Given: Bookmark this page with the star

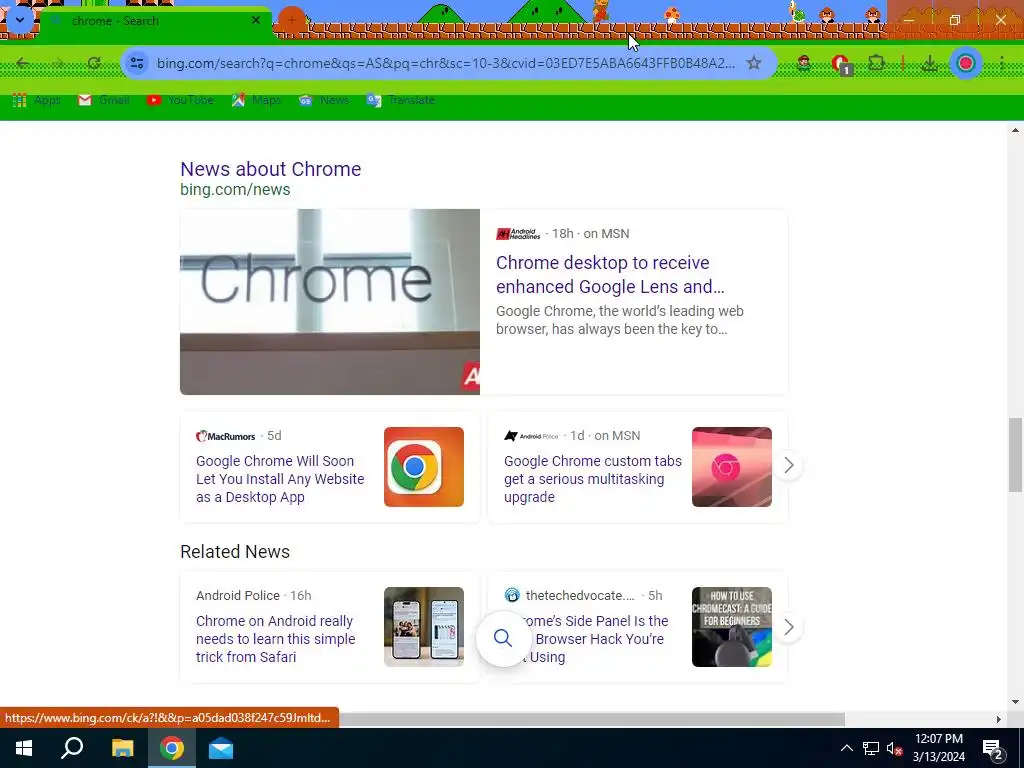Looking at the screenshot, I should pyautogui.click(x=754, y=63).
